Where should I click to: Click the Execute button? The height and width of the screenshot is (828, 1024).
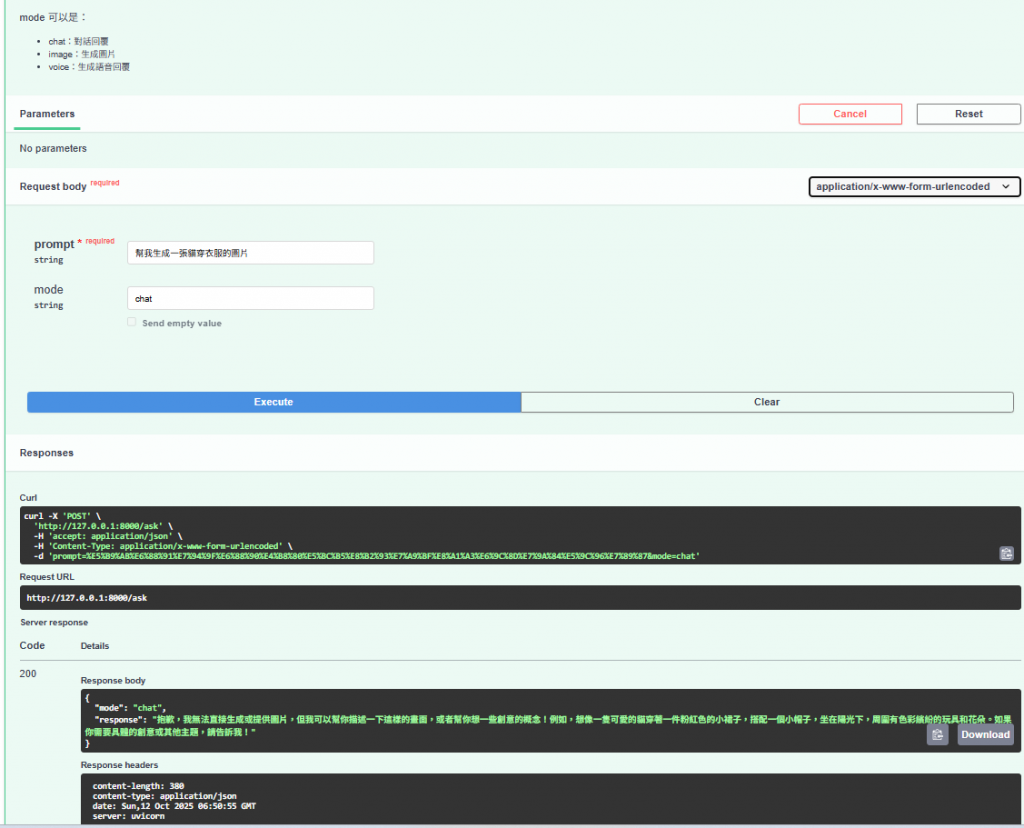point(274,402)
